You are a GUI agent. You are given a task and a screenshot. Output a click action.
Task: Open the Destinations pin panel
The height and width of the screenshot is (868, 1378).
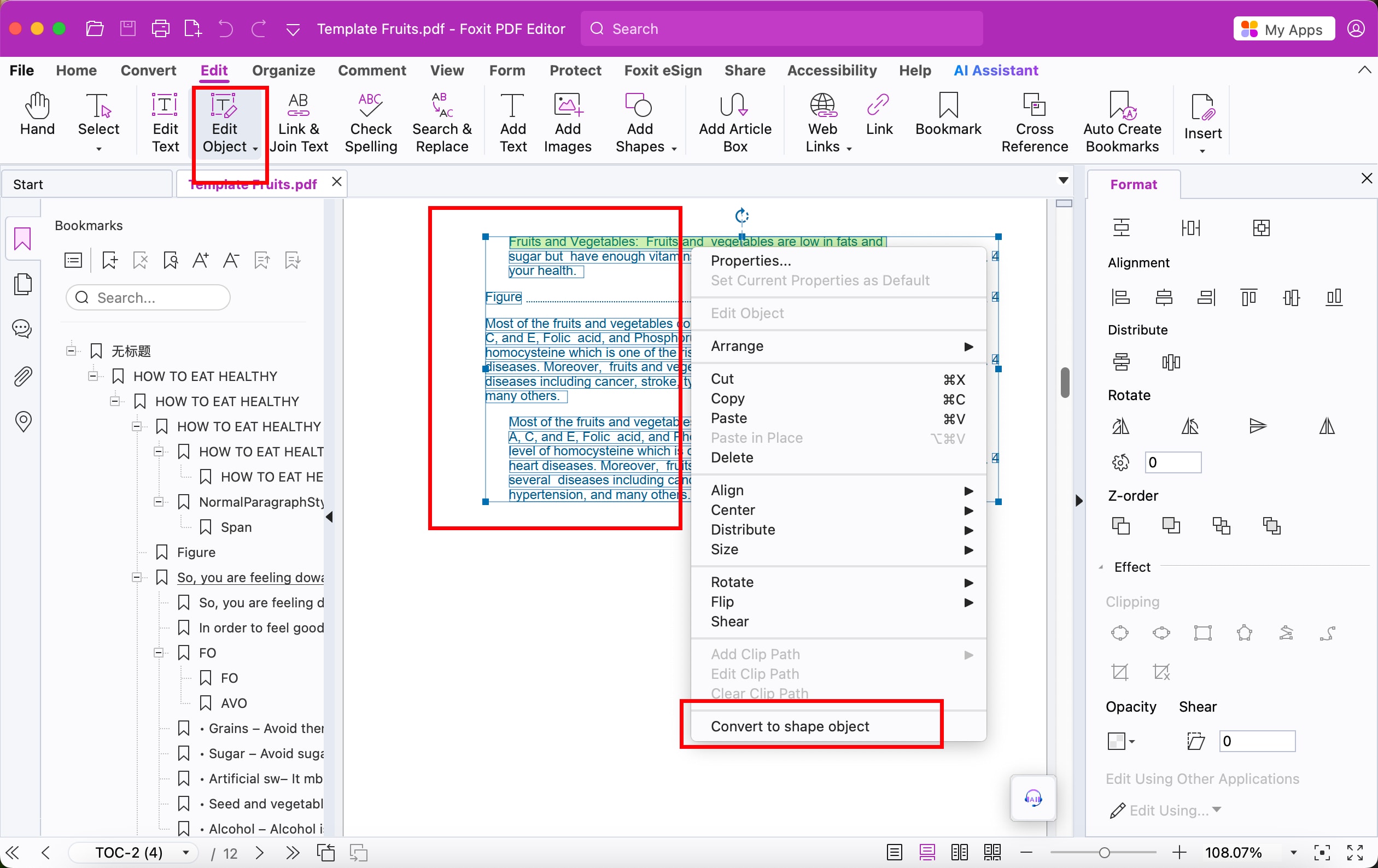pyautogui.click(x=23, y=421)
